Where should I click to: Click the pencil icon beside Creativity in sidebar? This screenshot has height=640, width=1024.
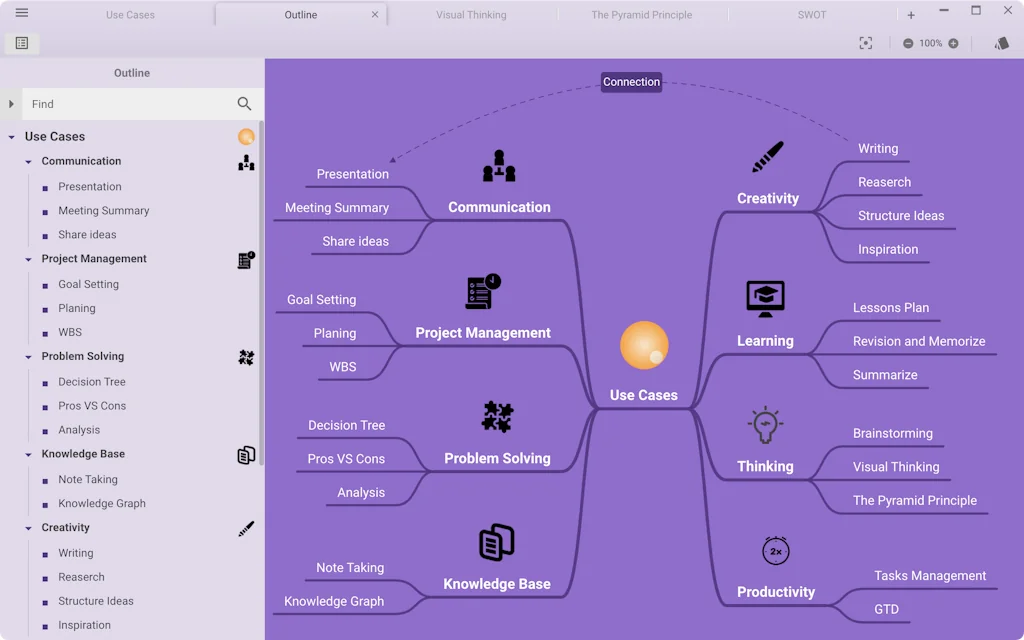click(246, 528)
